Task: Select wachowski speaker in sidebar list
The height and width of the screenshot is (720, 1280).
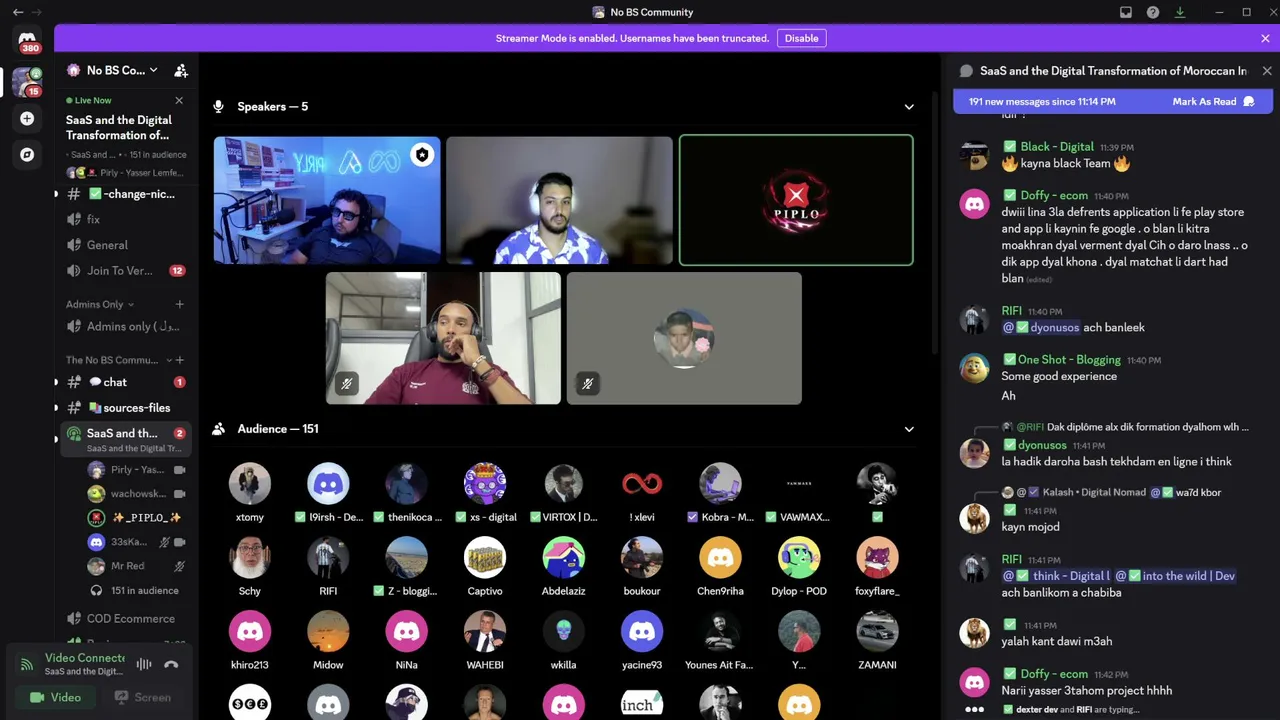Action: click(x=137, y=494)
